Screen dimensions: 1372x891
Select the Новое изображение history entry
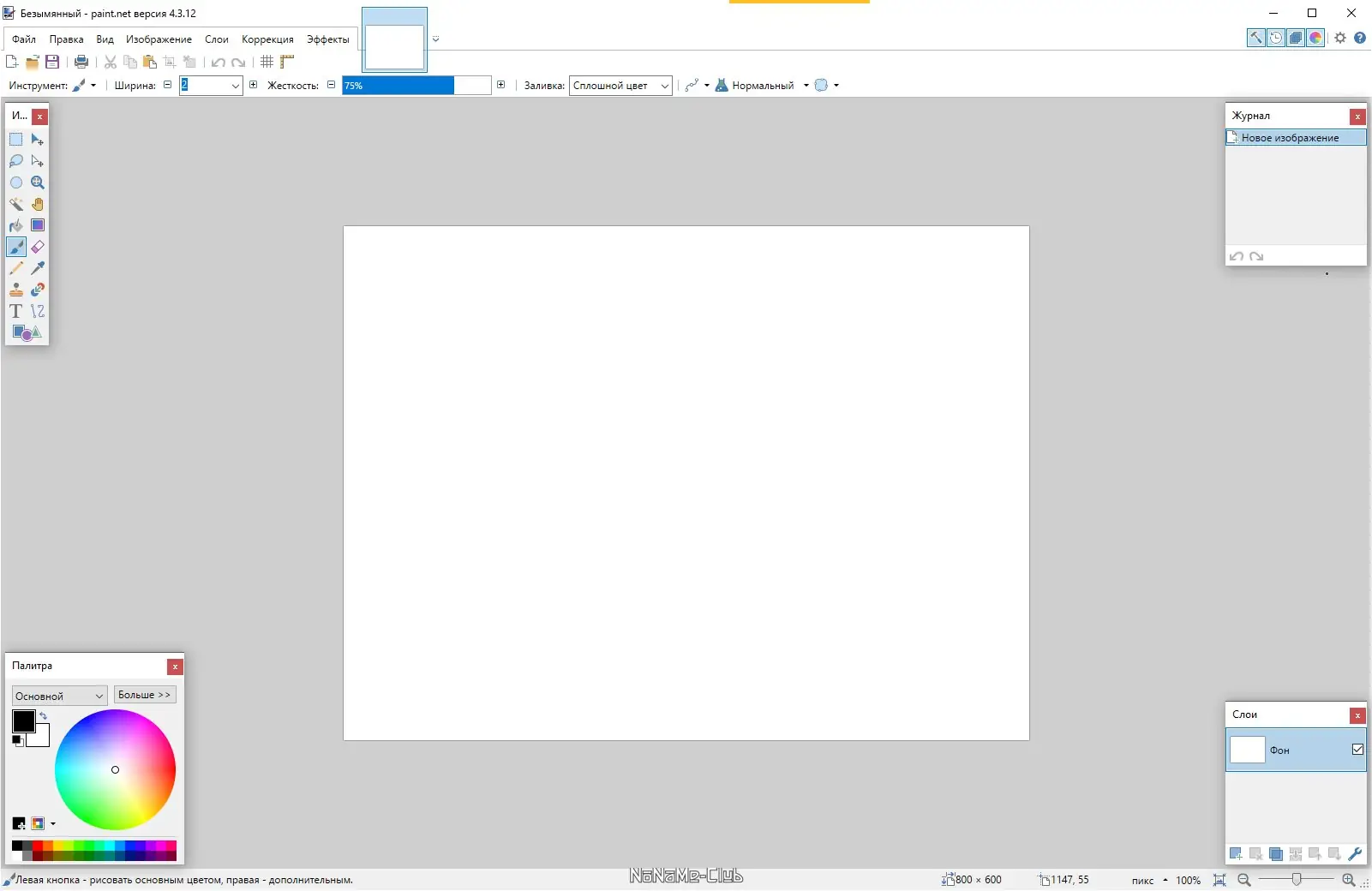pos(1296,138)
